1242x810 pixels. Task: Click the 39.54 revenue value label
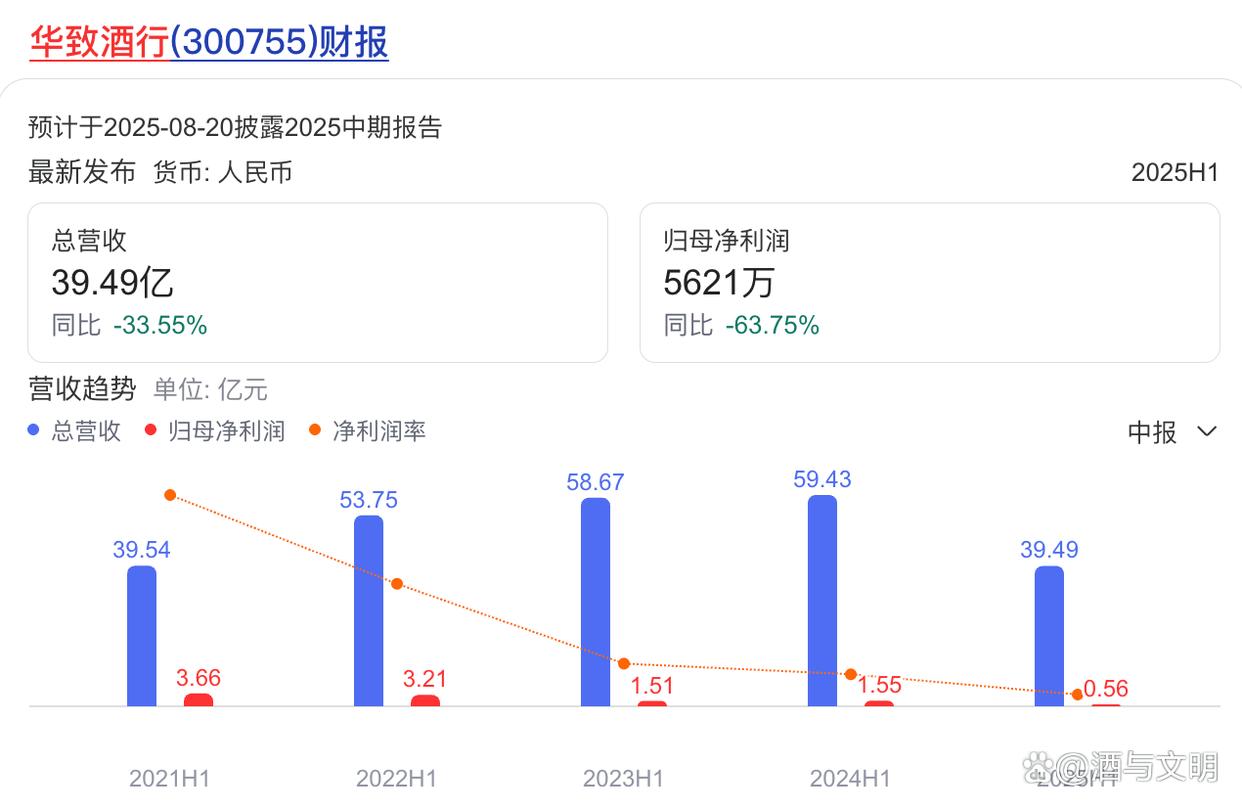click(141, 550)
